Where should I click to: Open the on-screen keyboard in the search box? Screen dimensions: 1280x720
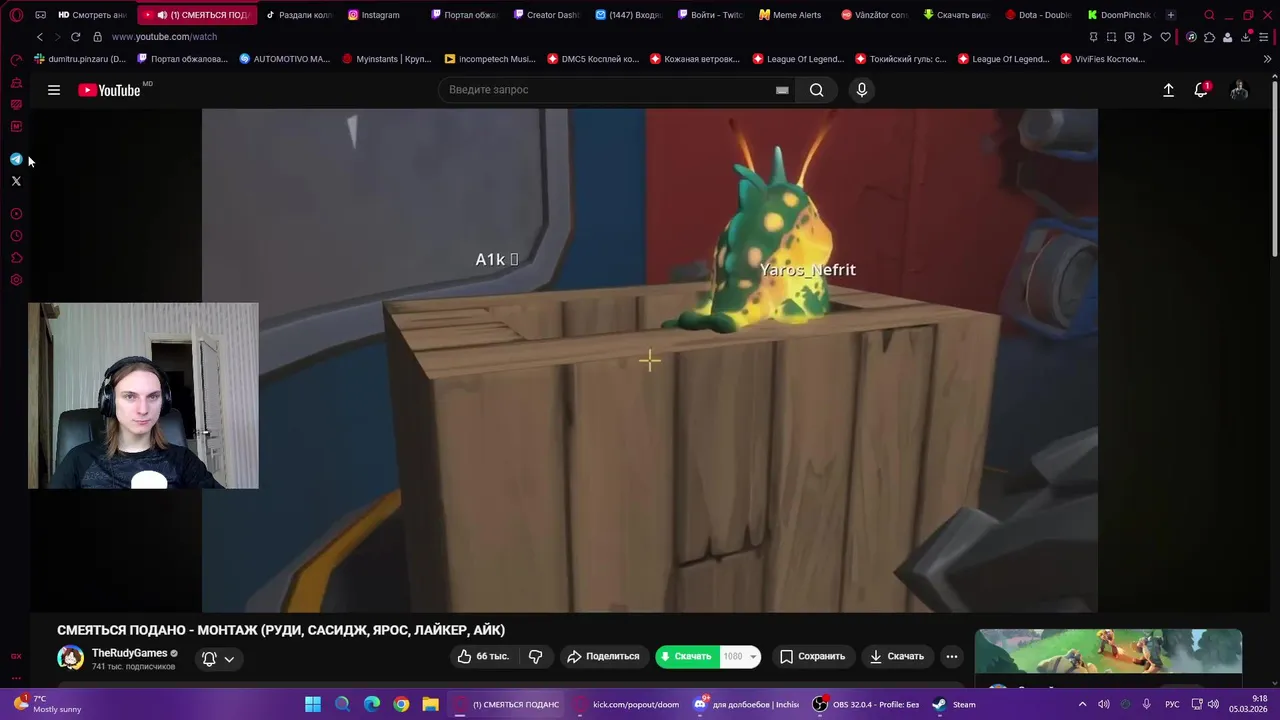(x=782, y=90)
